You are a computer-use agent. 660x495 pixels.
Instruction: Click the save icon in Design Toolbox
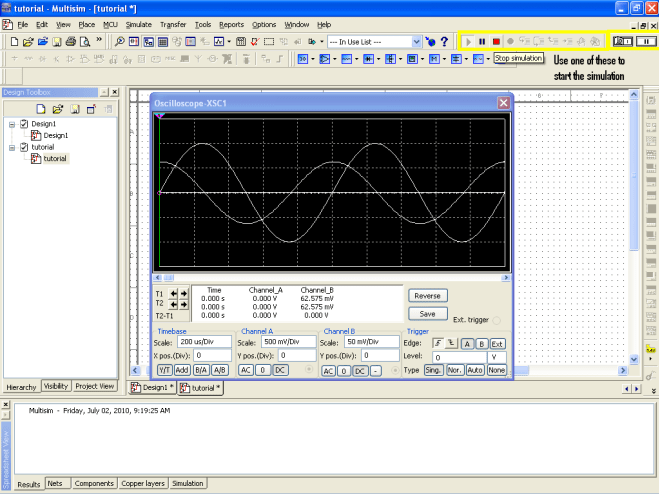click(x=75, y=109)
